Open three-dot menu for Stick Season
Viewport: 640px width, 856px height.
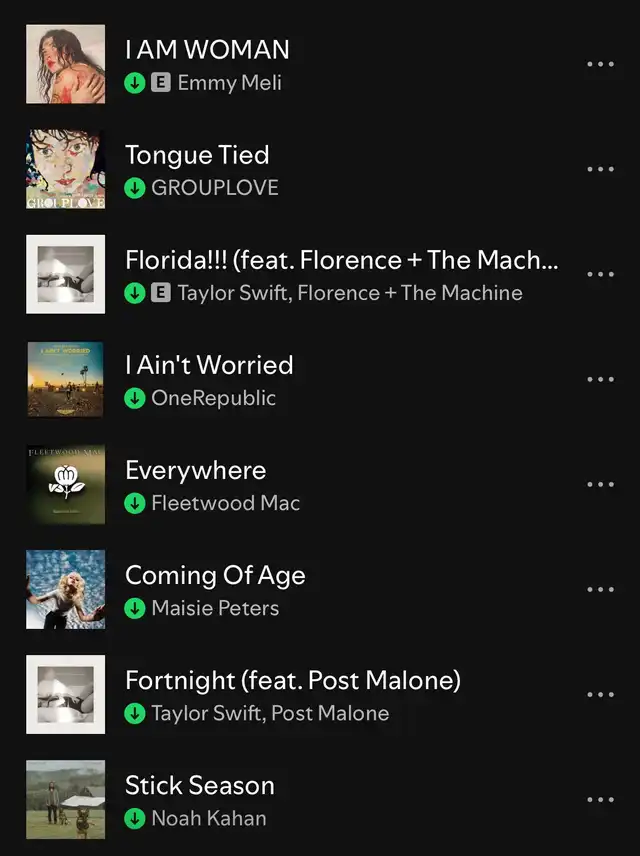(x=600, y=800)
